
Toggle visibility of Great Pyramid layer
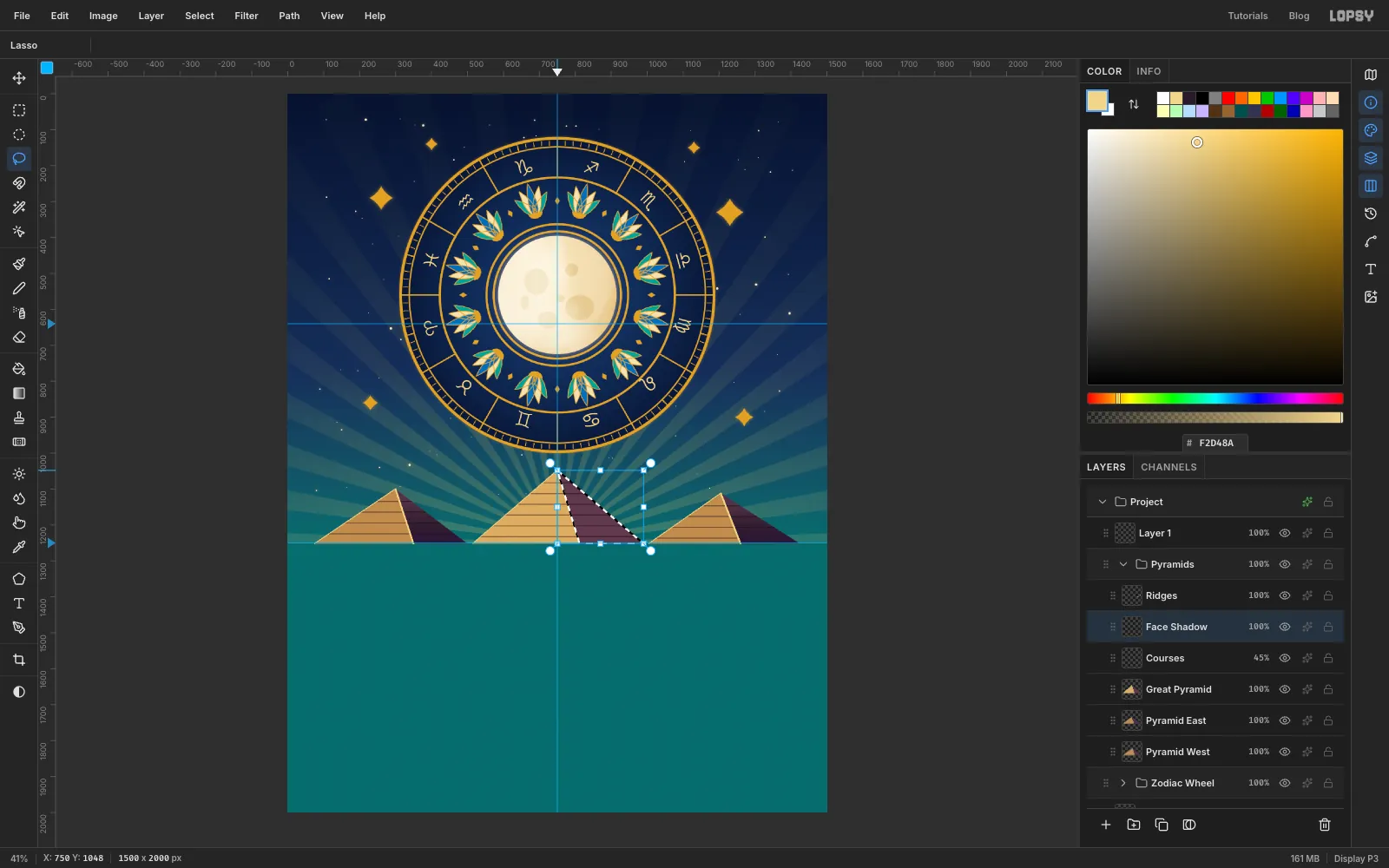click(1285, 689)
